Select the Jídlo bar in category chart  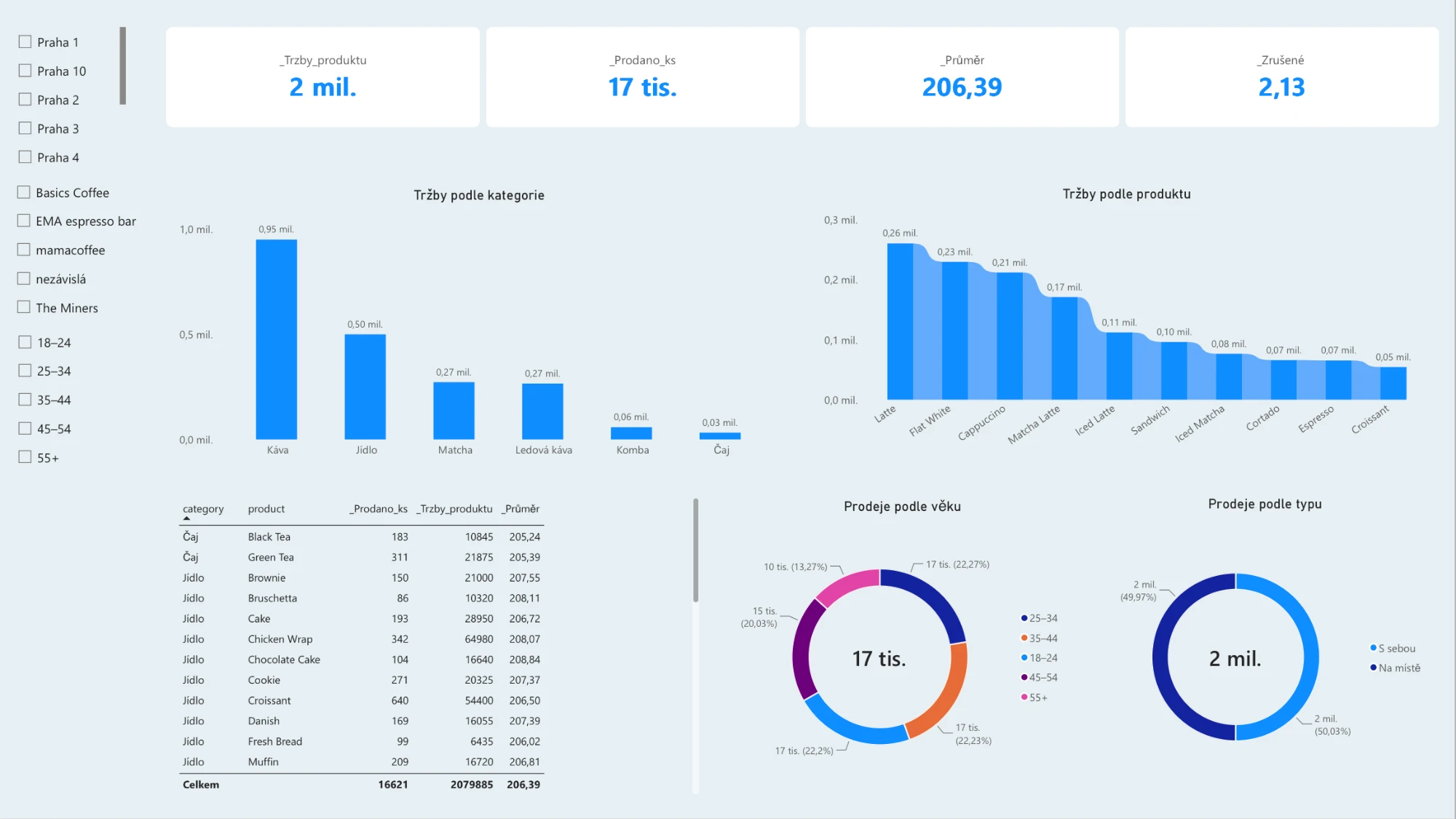point(365,387)
